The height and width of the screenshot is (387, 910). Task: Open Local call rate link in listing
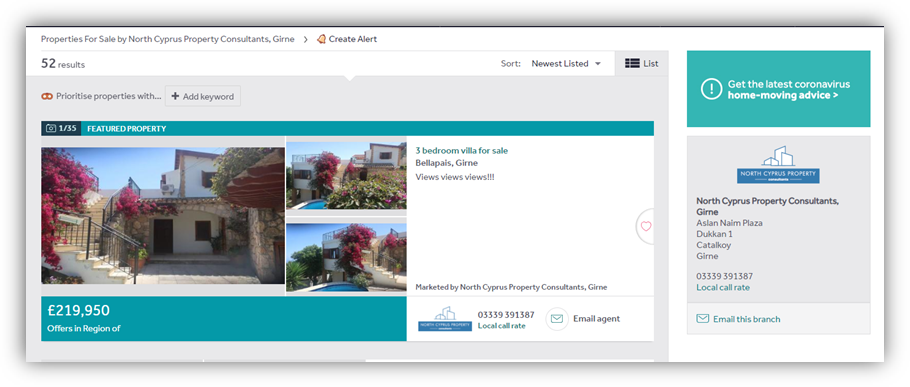[501, 326]
